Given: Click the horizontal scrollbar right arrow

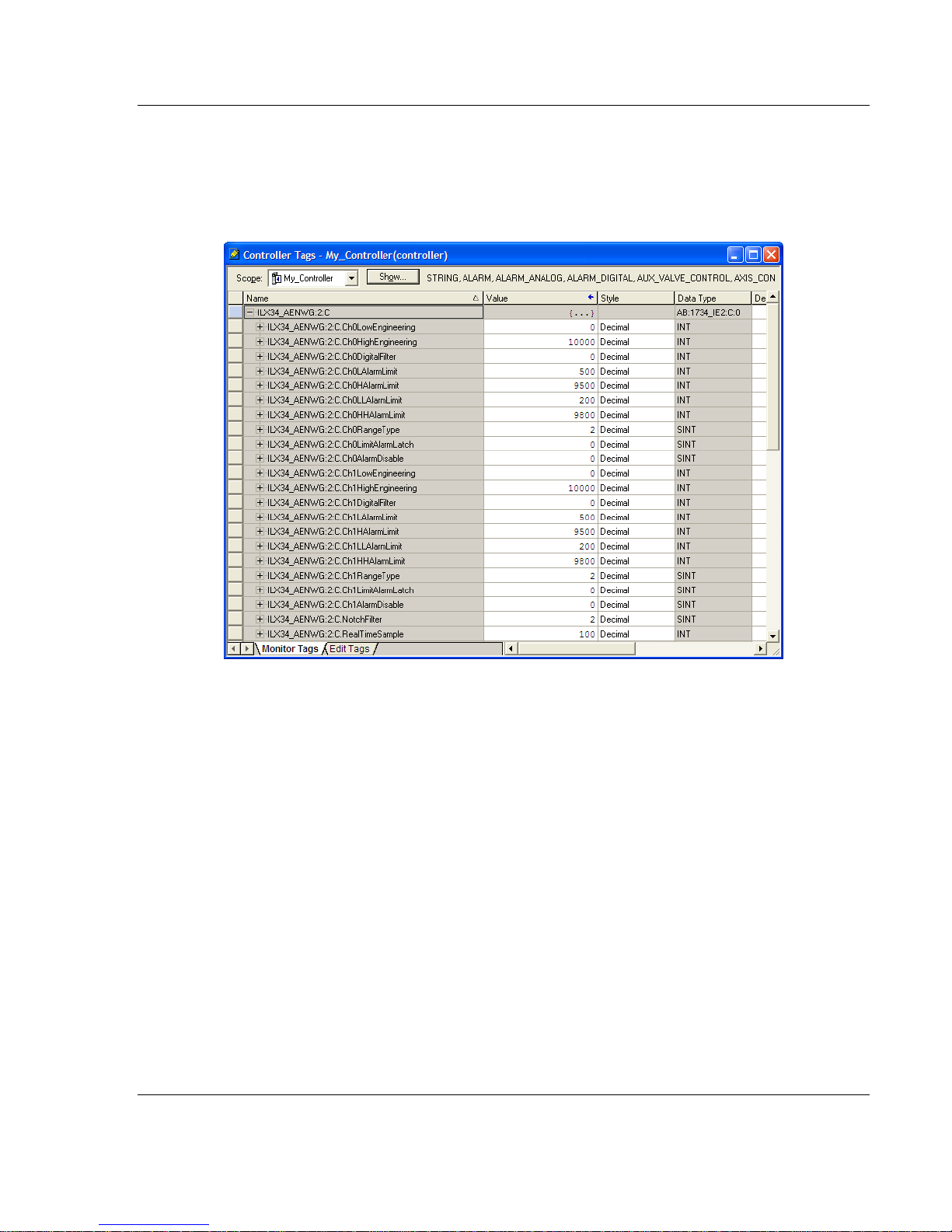Looking at the screenshot, I should [761, 649].
